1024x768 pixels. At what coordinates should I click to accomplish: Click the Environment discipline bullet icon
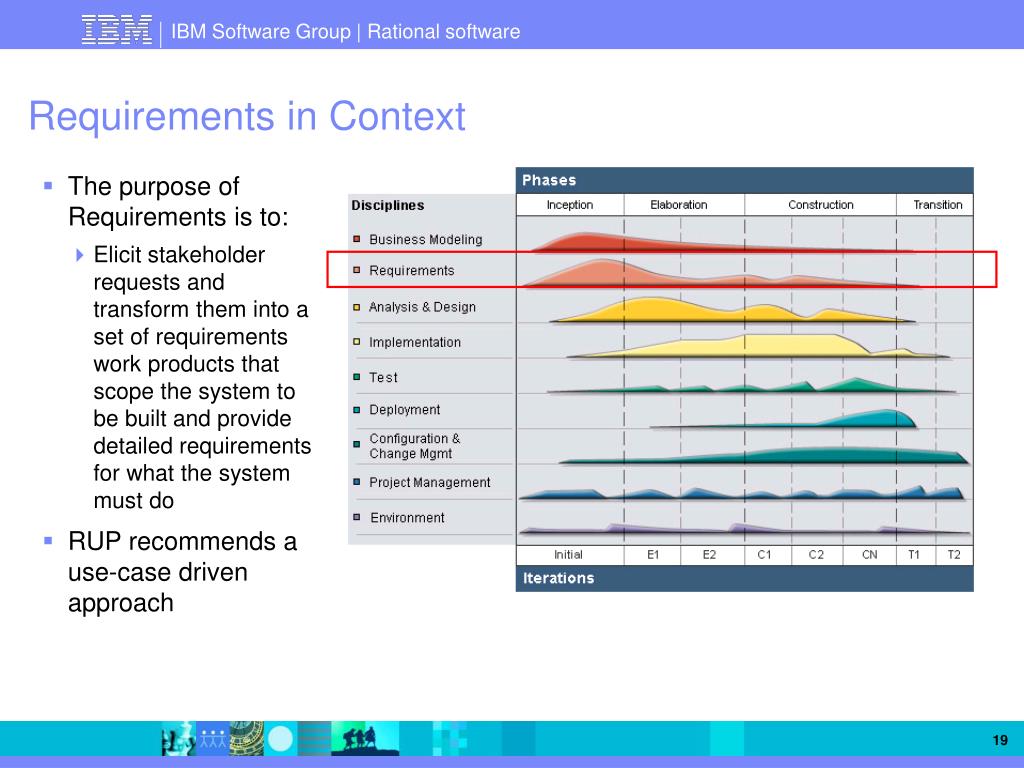357,517
